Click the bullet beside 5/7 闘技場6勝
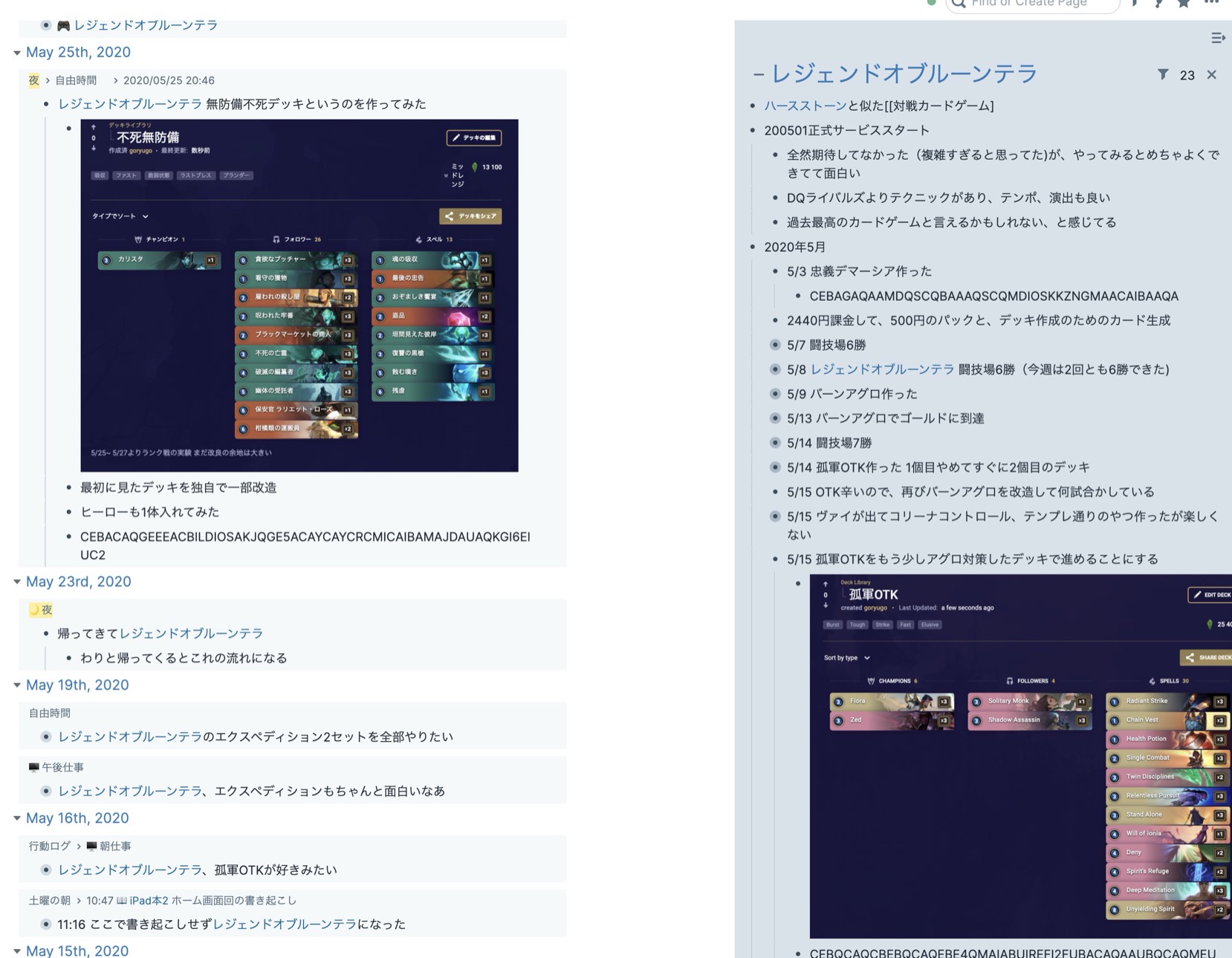The width and height of the screenshot is (1232, 958). pos(775,345)
